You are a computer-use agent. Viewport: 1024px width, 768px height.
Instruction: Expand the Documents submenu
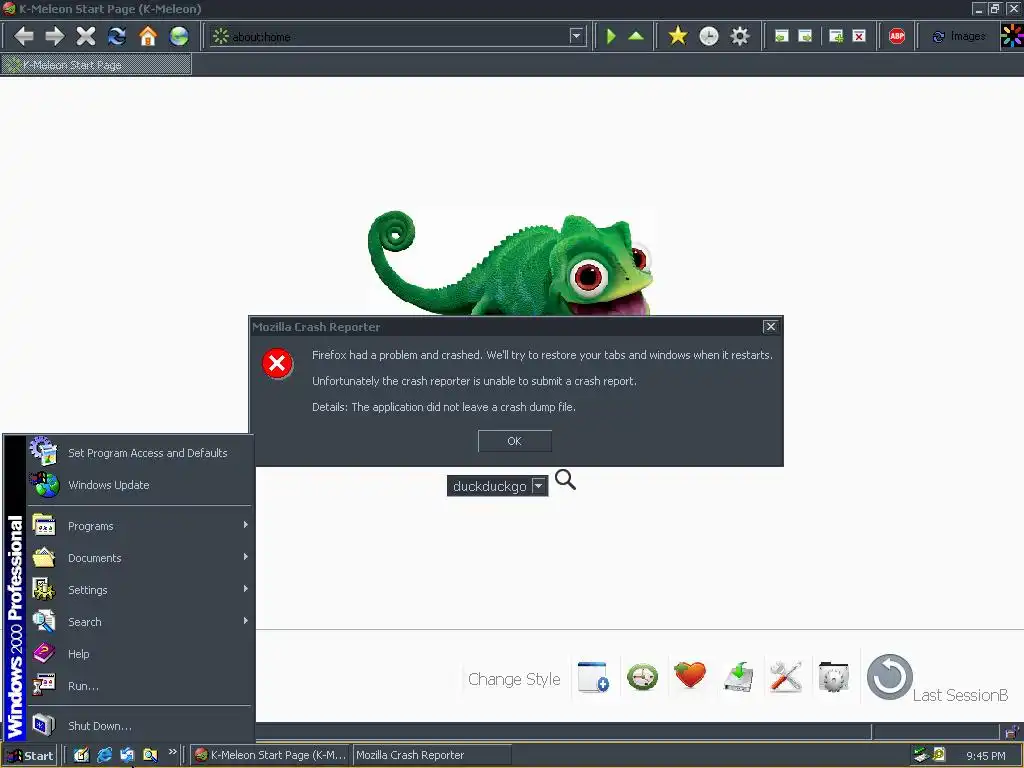coord(140,558)
